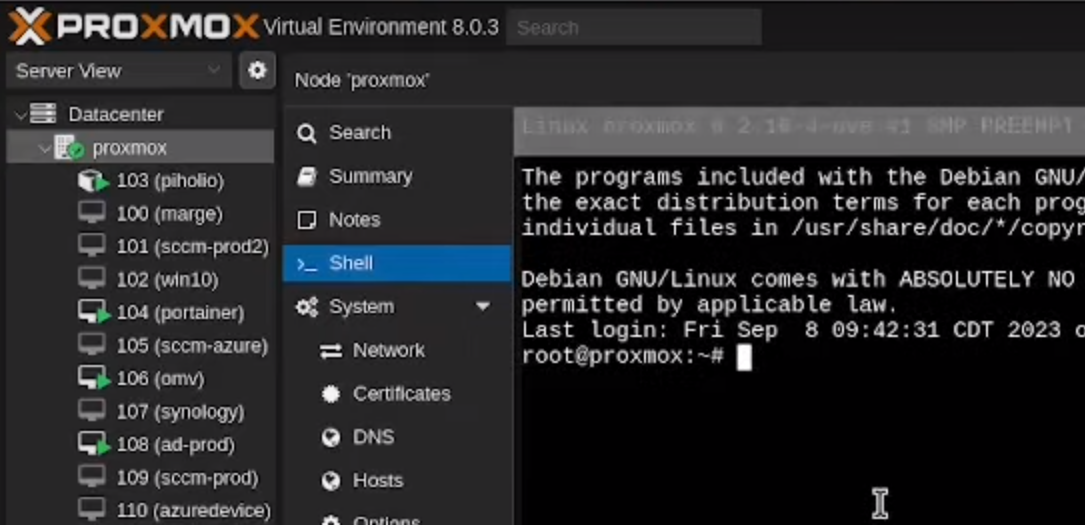Select running VM icon for 104 (portainer)
Screen dimensions: 1085x525
point(93,313)
